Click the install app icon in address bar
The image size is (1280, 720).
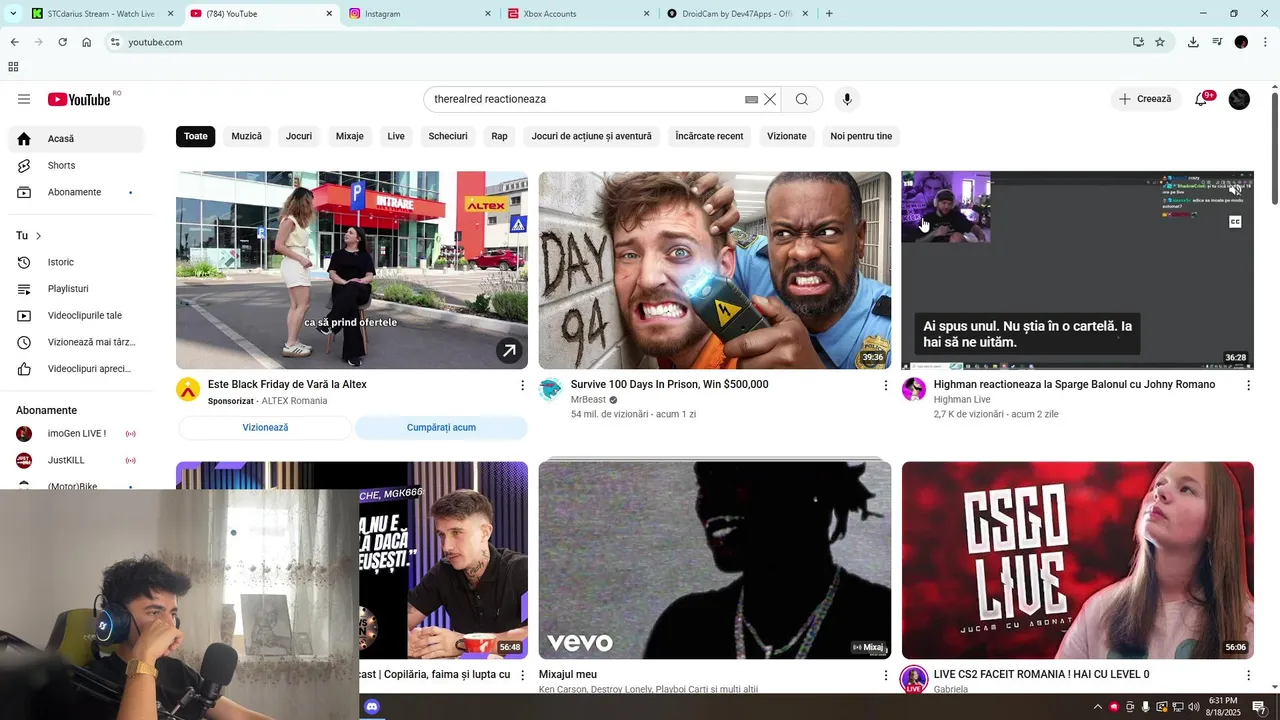(x=1138, y=42)
